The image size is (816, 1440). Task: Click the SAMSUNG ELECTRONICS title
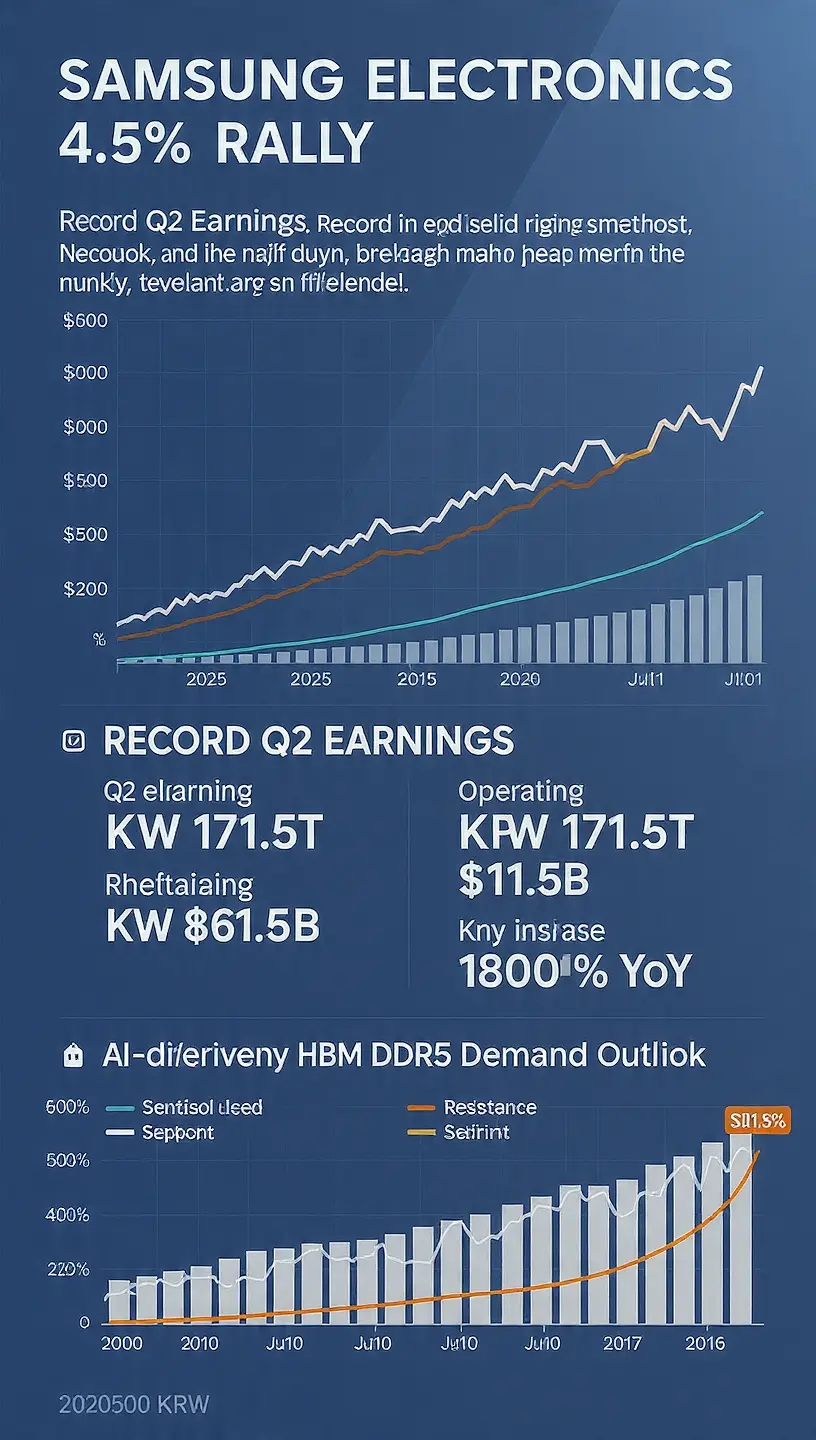(396, 82)
